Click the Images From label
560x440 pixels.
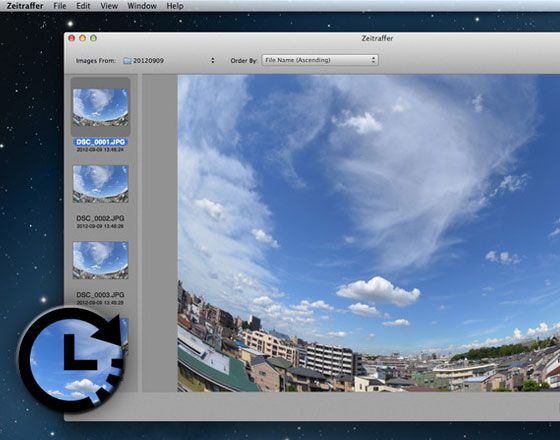tap(95, 61)
